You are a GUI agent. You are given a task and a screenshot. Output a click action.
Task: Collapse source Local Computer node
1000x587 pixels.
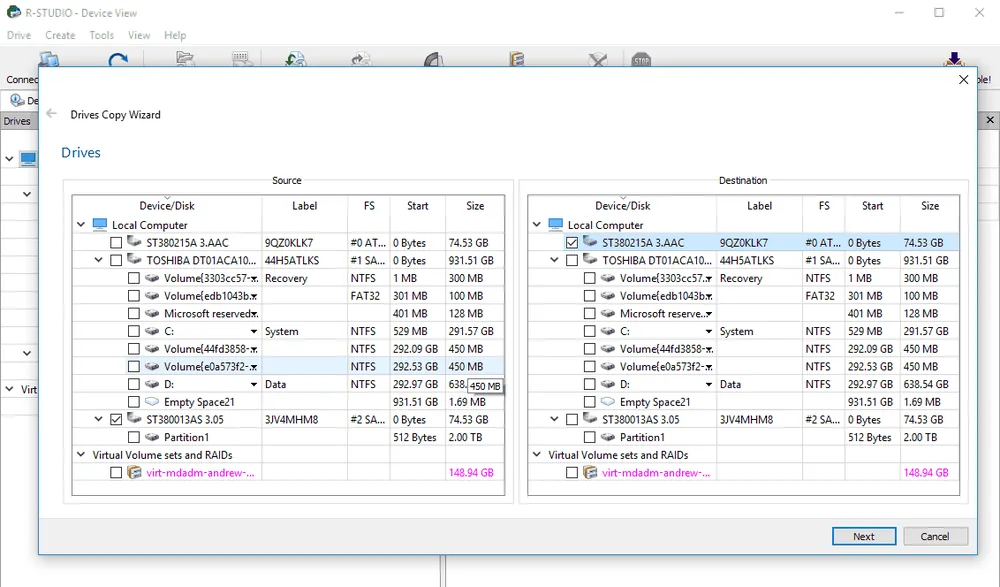point(81,225)
